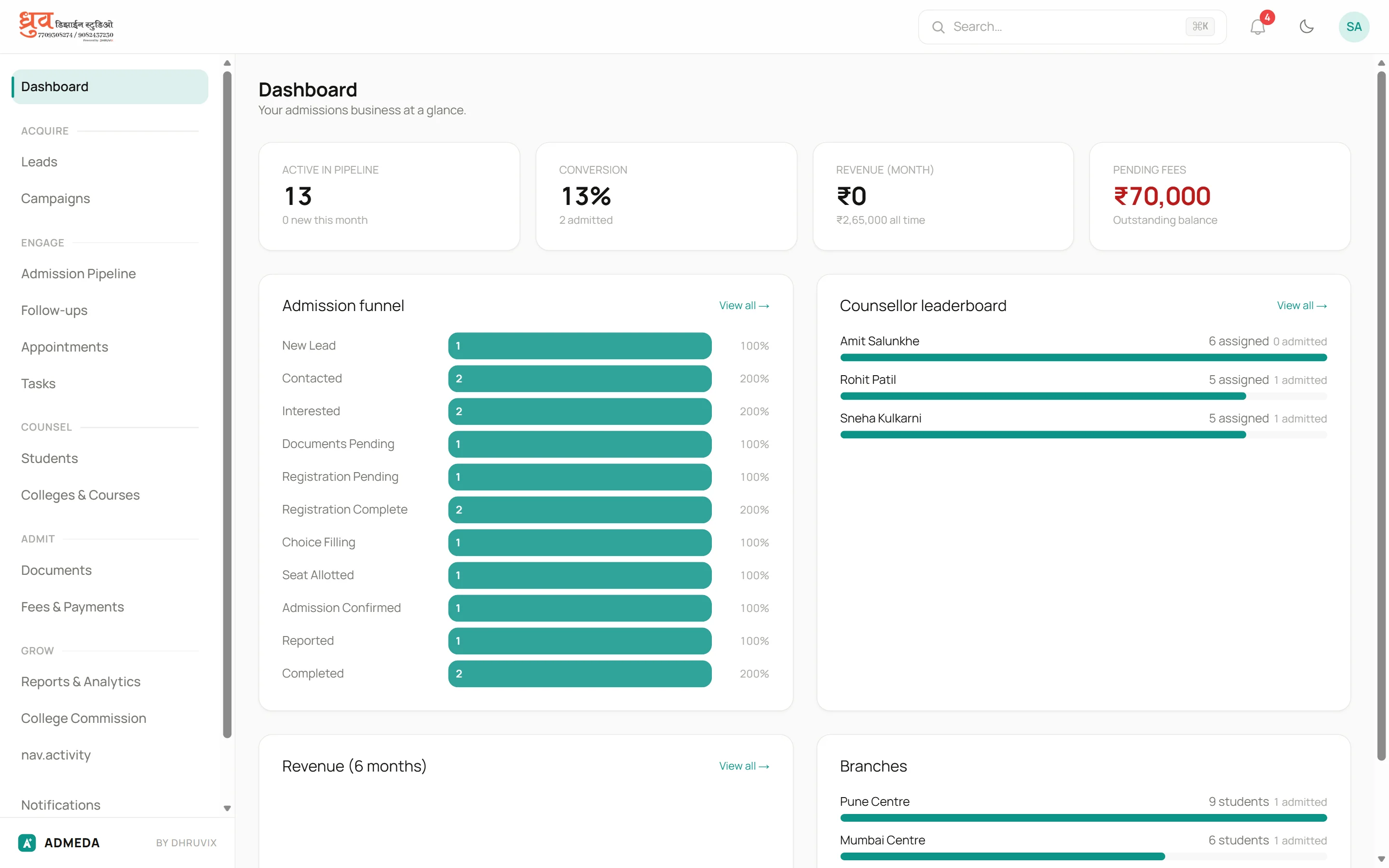The image size is (1389, 868).
Task: Click the "6 assigned" text
Action: (1238, 341)
